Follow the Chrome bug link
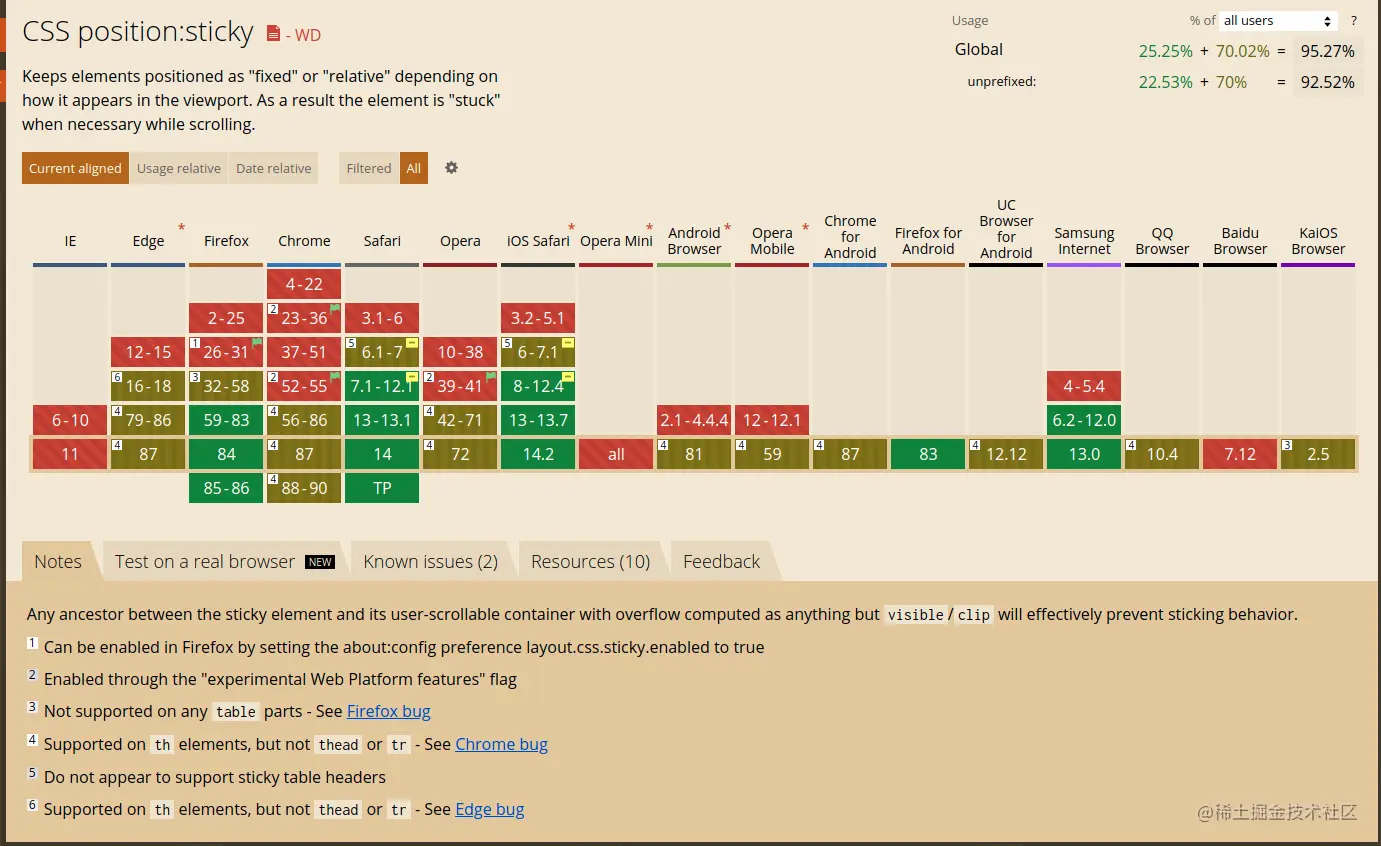The height and width of the screenshot is (846, 1381). (x=502, y=744)
